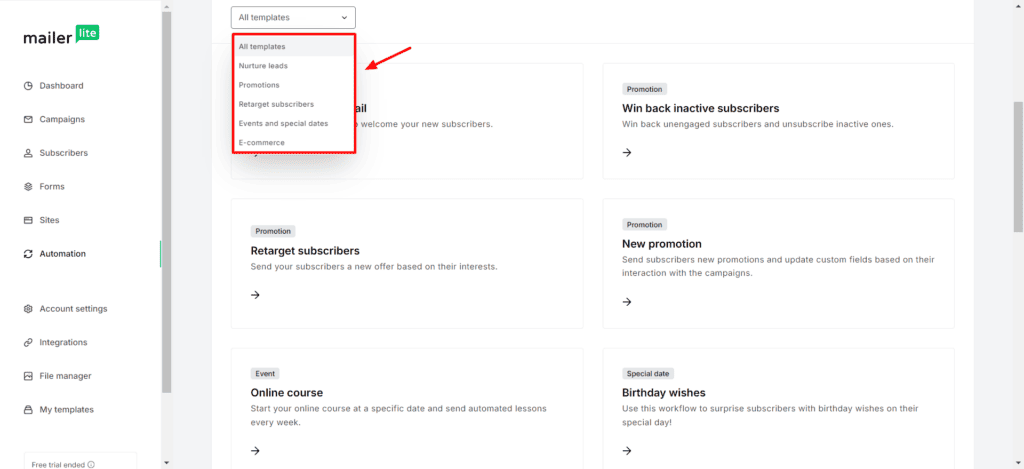Open the Birthday wishes template title

point(664,393)
